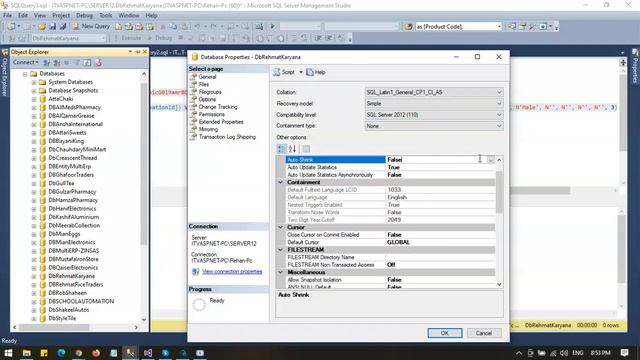Viewport: 640px width, 360px height.
Task: Click the Property Pages icon in grid toolbar
Action: pyautogui.click(x=306, y=149)
